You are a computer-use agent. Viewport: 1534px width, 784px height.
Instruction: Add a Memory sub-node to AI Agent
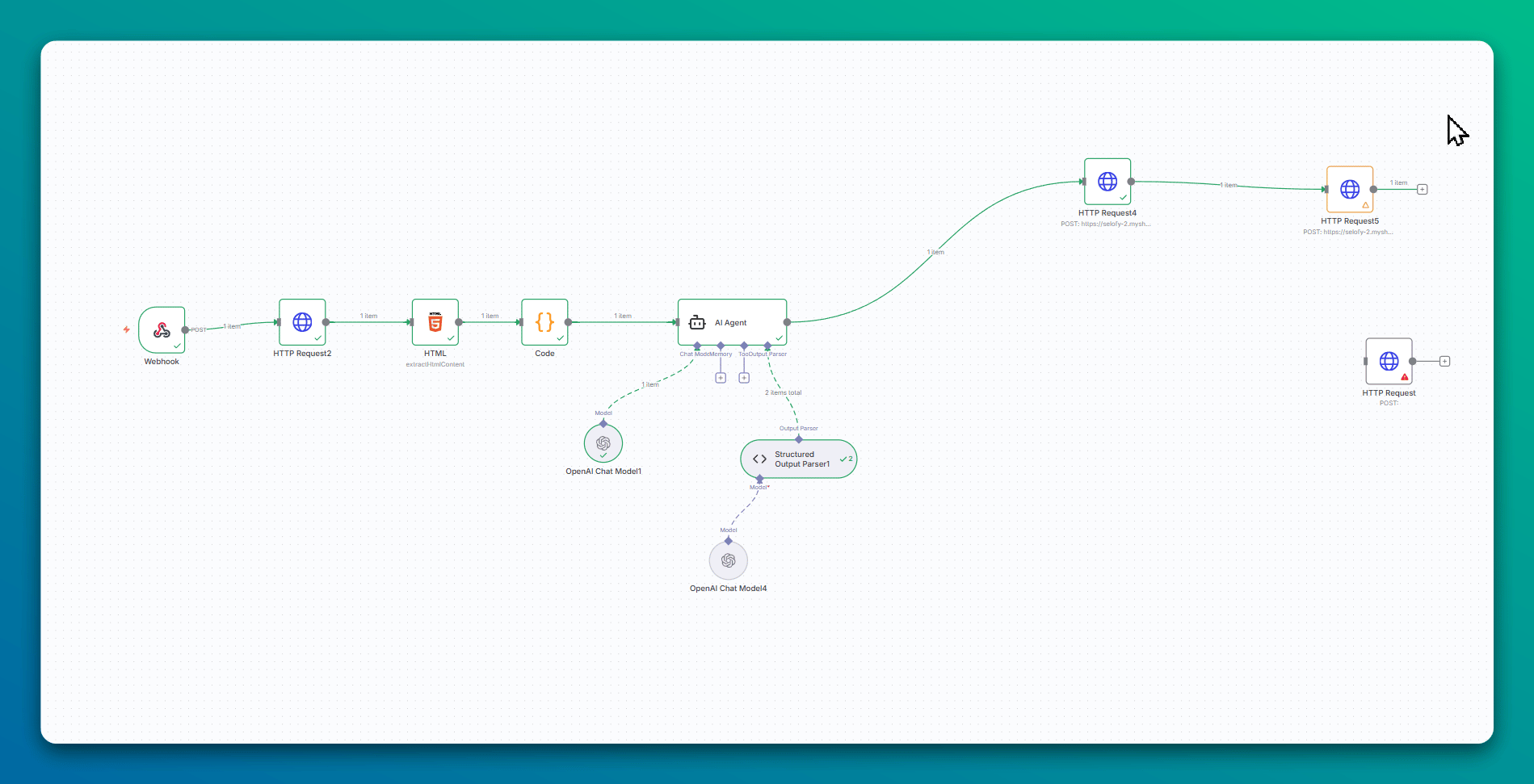tap(721, 378)
